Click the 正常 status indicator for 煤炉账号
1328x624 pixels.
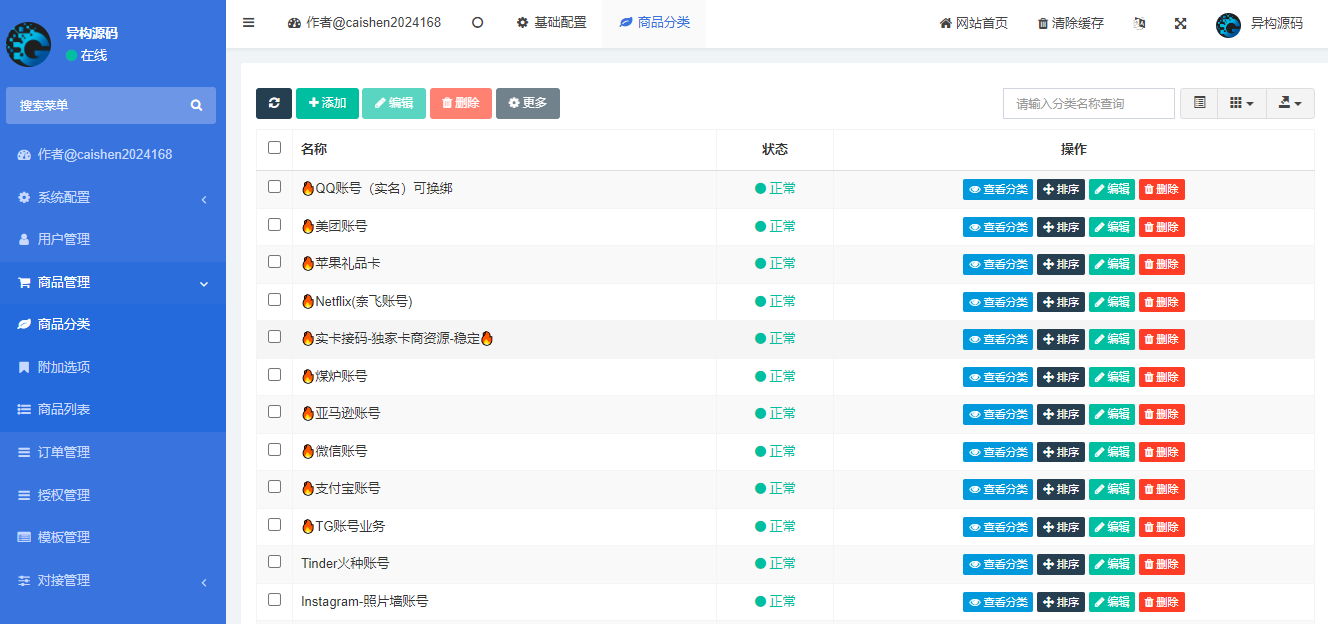[774, 376]
